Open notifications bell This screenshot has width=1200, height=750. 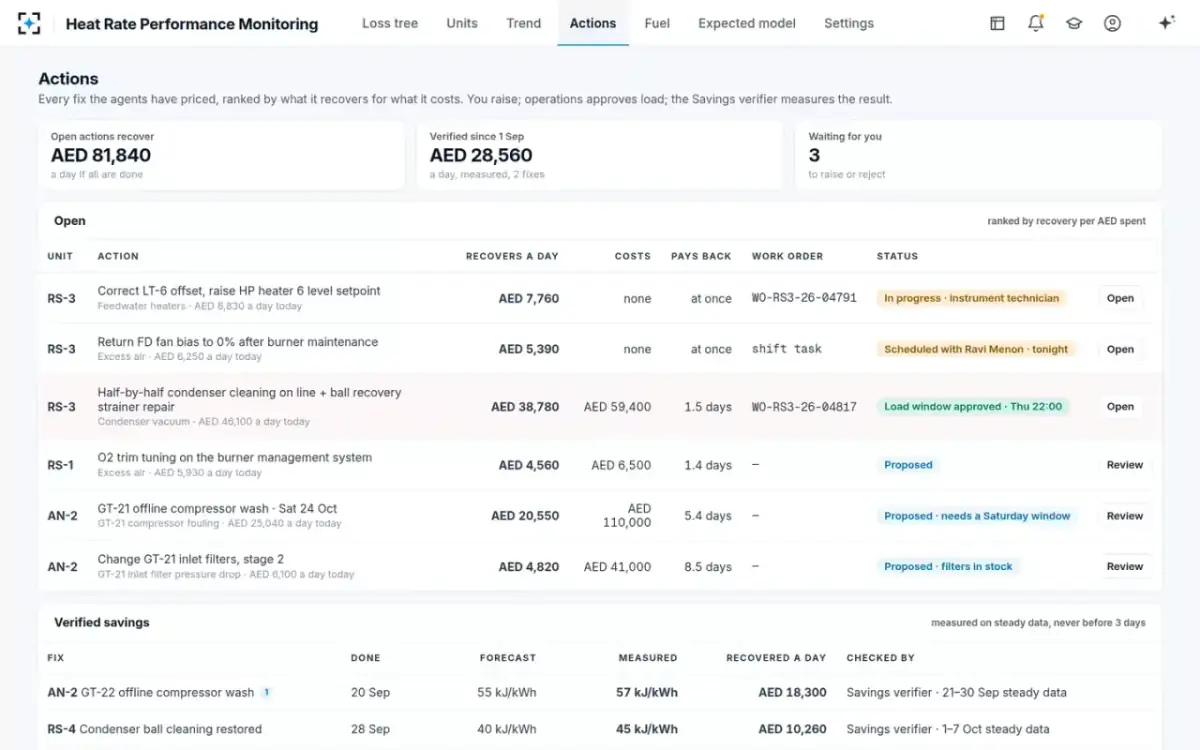coord(1036,23)
